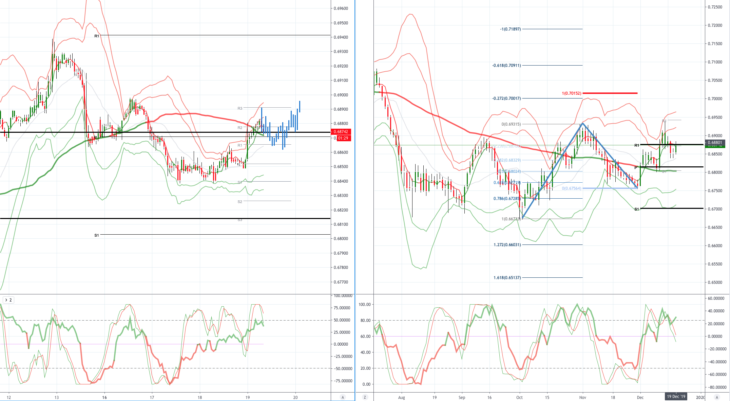Select the 1.272(0.66031) Fibonacci extension label
This screenshot has height=401, width=730.
coord(507,245)
